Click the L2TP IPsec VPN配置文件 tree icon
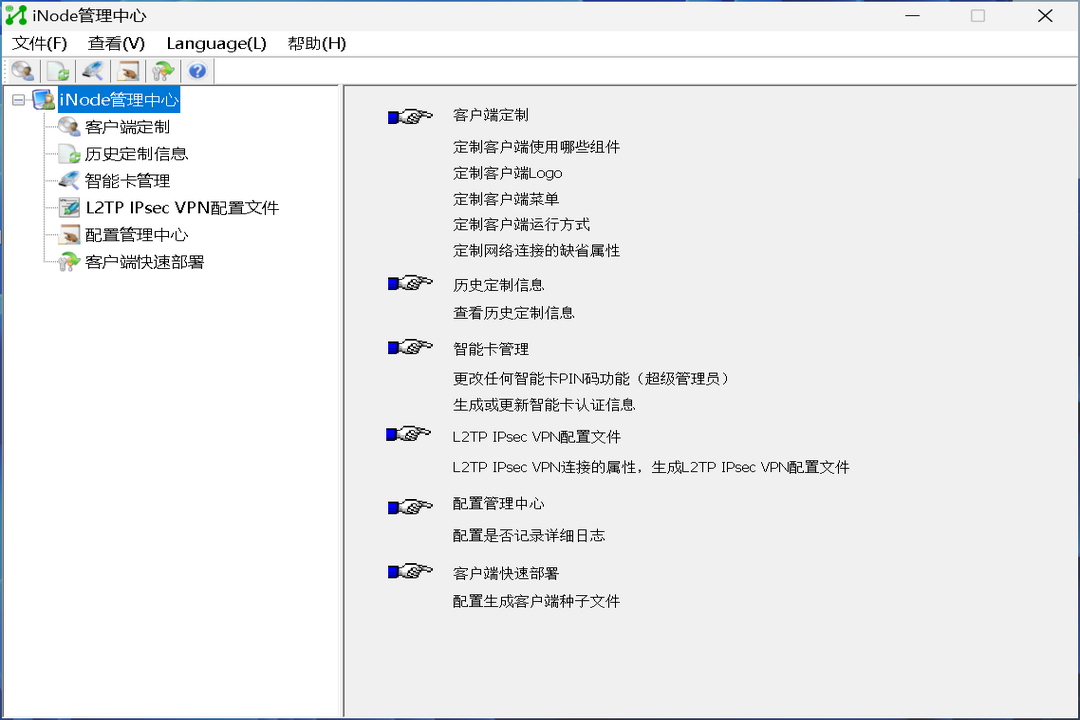Image resolution: width=1080 pixels, height=720 pixels. tap(66, 208)
